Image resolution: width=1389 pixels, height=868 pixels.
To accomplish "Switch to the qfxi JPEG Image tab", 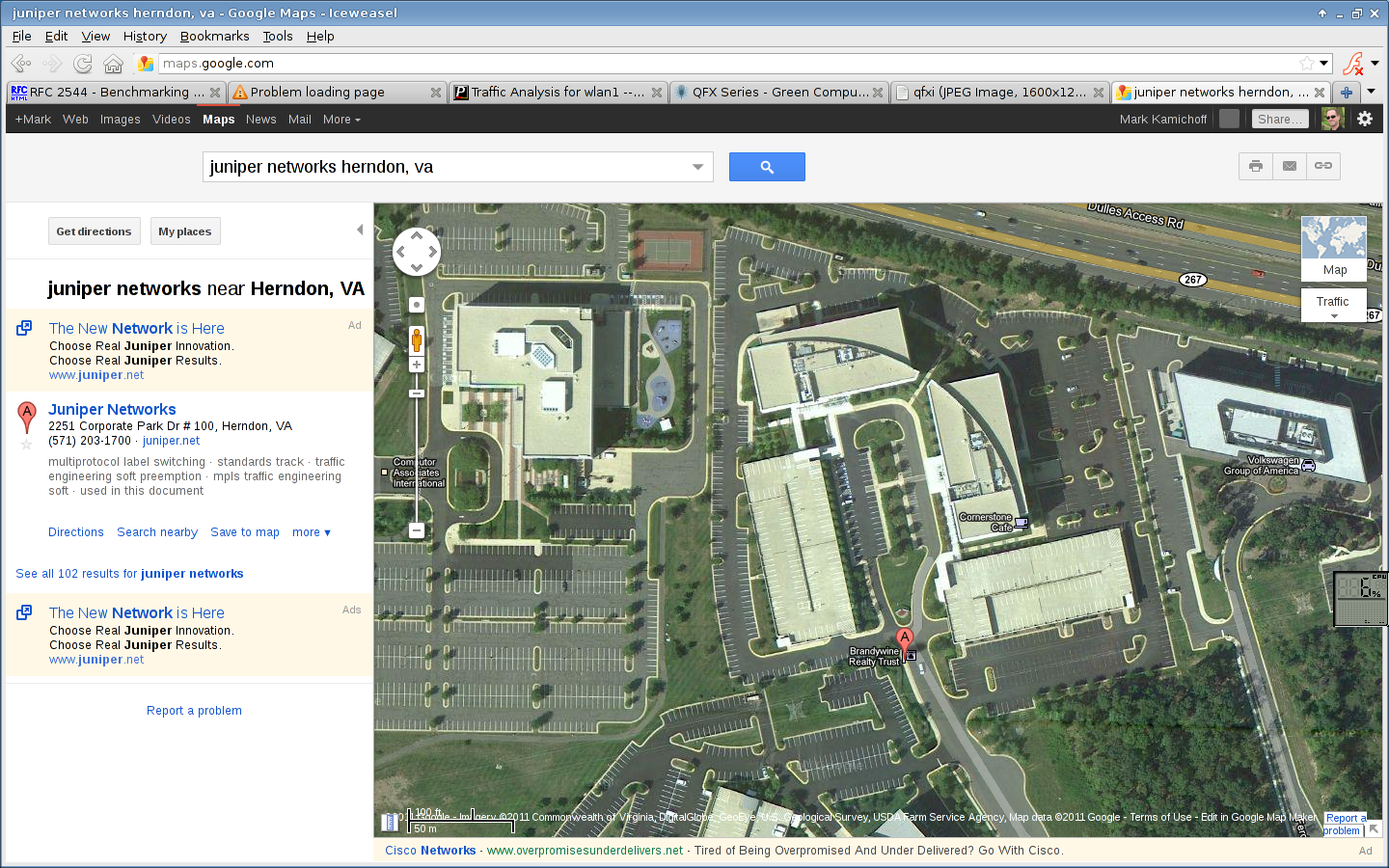I will 999,93.
